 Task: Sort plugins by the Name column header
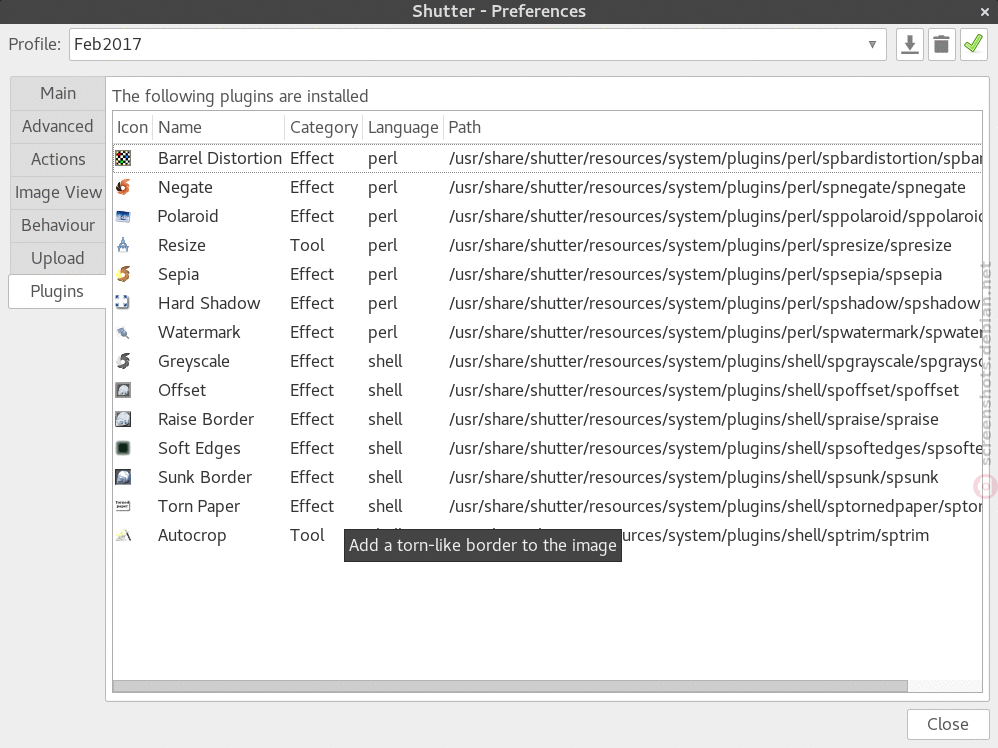tap(218, 127)
